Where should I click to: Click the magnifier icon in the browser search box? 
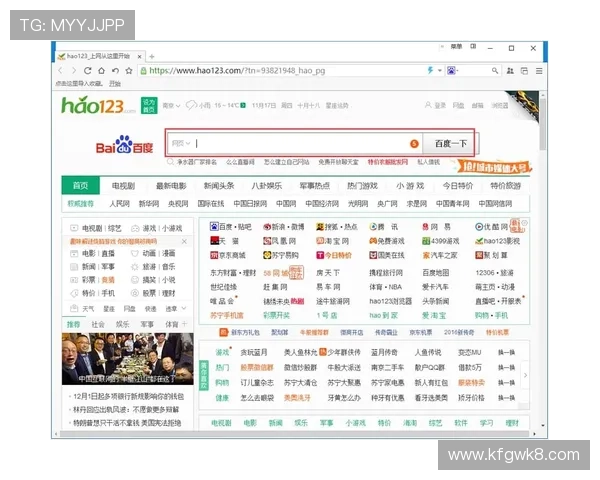coord(495,70)
